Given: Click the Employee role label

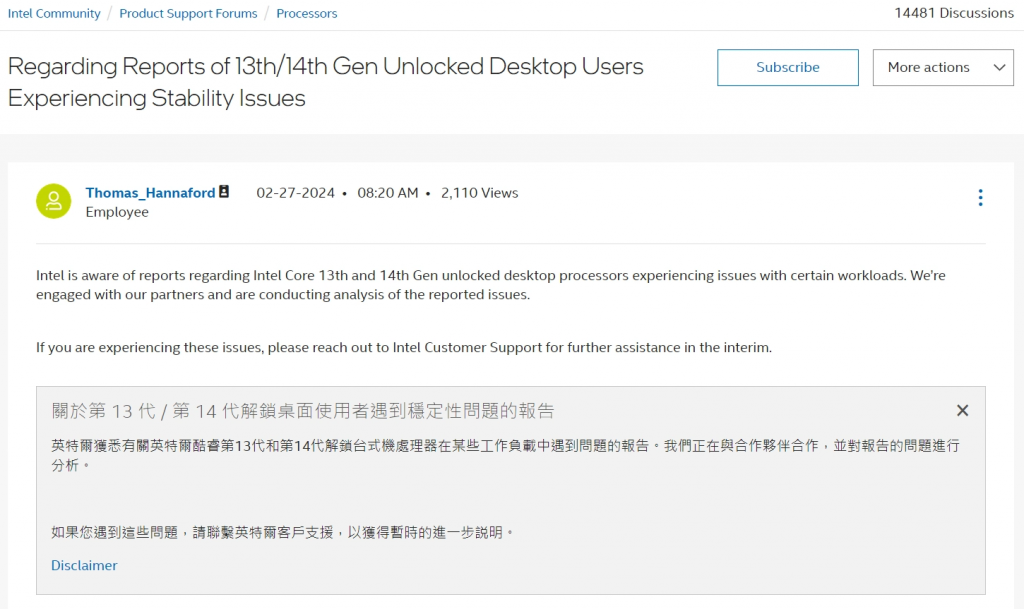Looking at the screenshot, I should (x=117, y=212).
